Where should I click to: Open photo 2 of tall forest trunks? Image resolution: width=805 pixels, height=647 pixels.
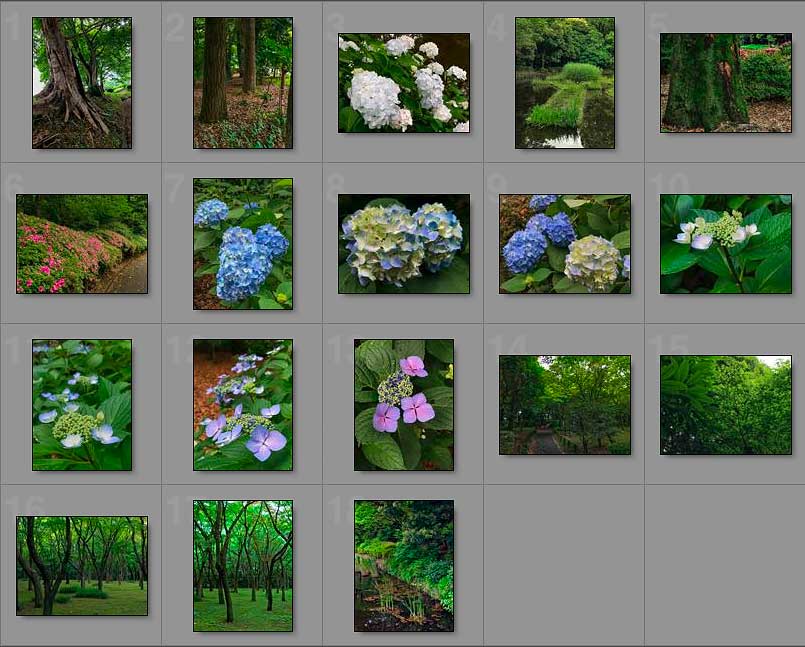pos(243,83)
